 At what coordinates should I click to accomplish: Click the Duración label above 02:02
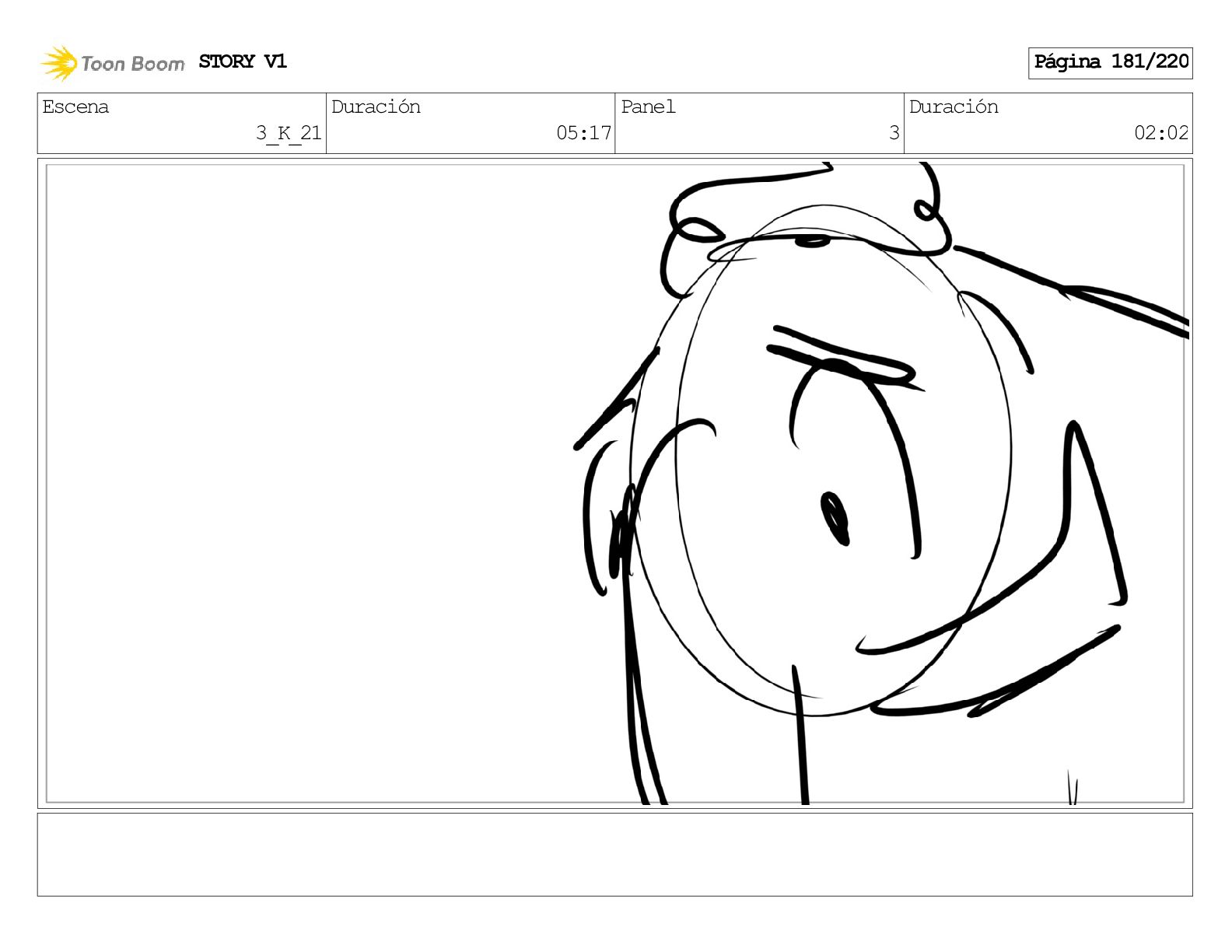(x=954, y=107)
